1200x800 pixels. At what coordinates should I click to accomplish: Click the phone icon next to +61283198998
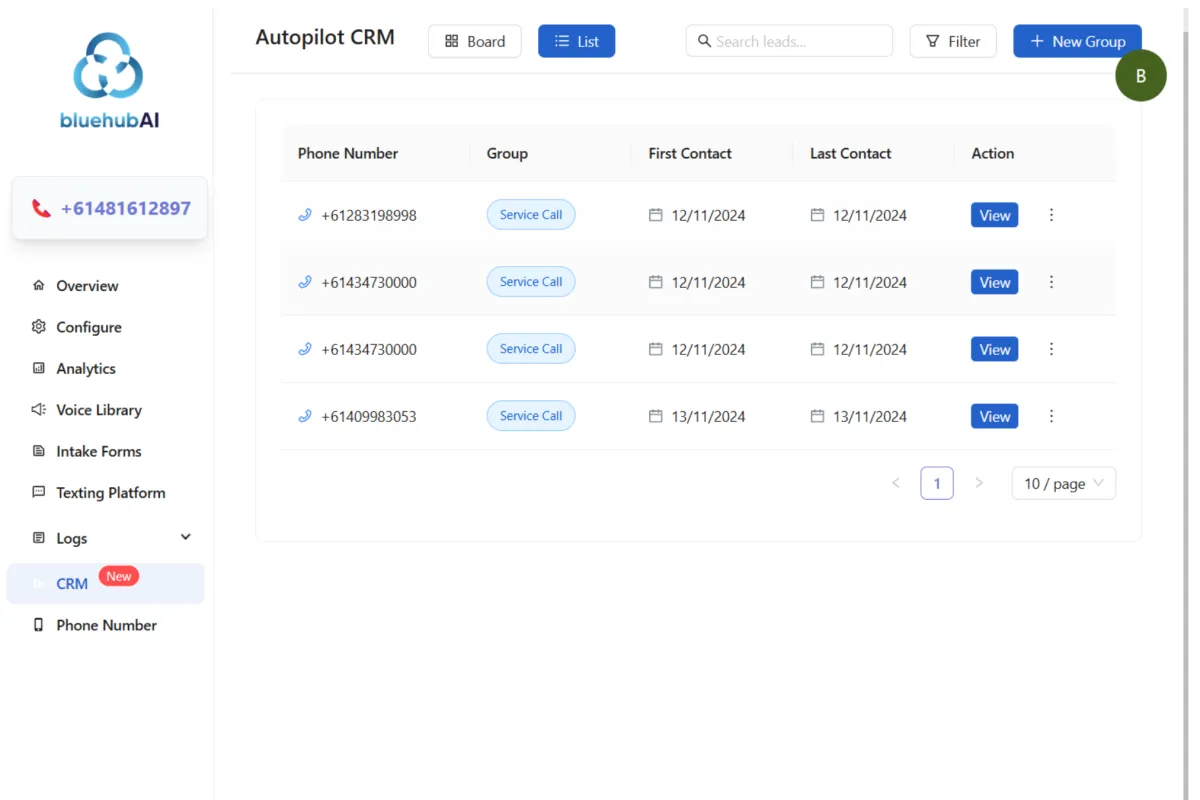tap(305, 215)
